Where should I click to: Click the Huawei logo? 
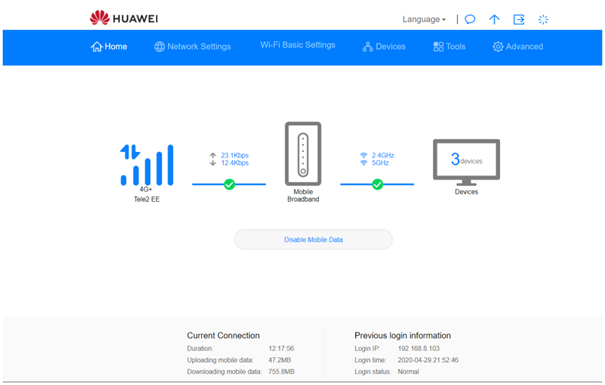click(x=124, y=18)
